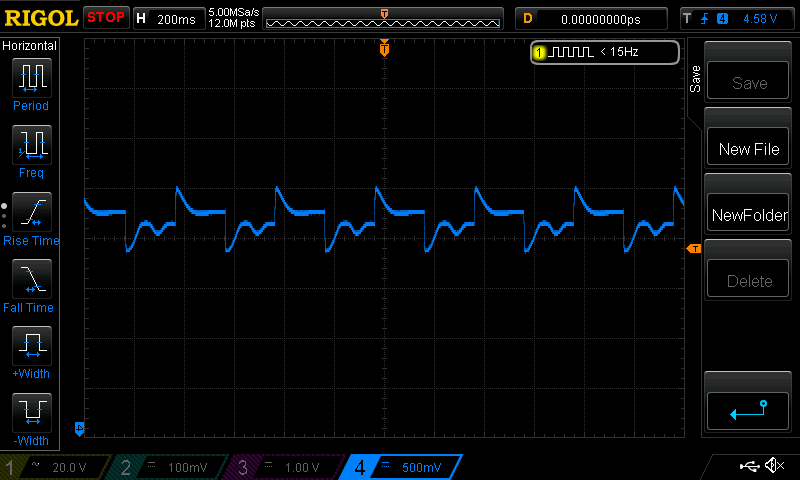Select the -Width measurement icon
This screenshot has height=480, width=800.
(x=31, y=418)
